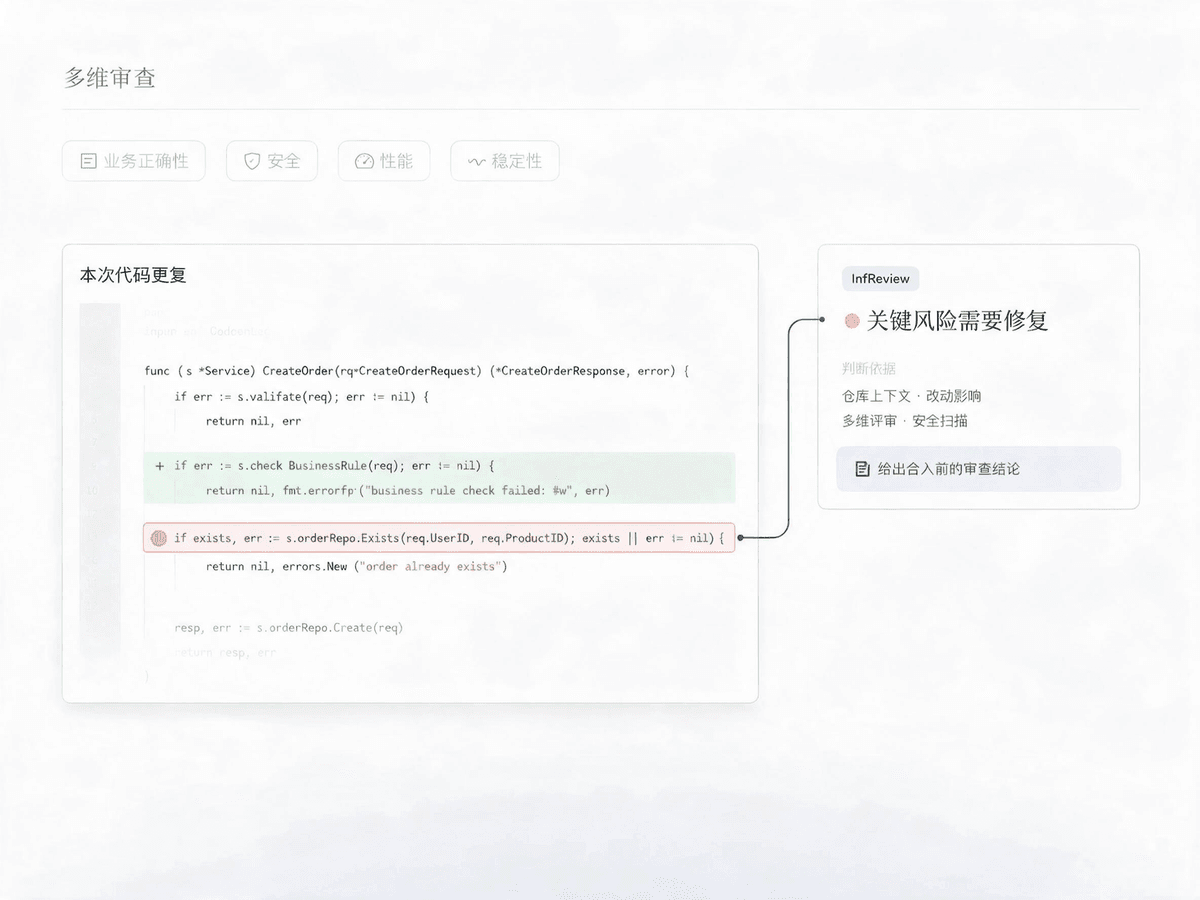The height and width of the screenshot is (900, 1200).
Task: Select the highlighted s.orderRepo.Exists code line
Action: (439, 538)
